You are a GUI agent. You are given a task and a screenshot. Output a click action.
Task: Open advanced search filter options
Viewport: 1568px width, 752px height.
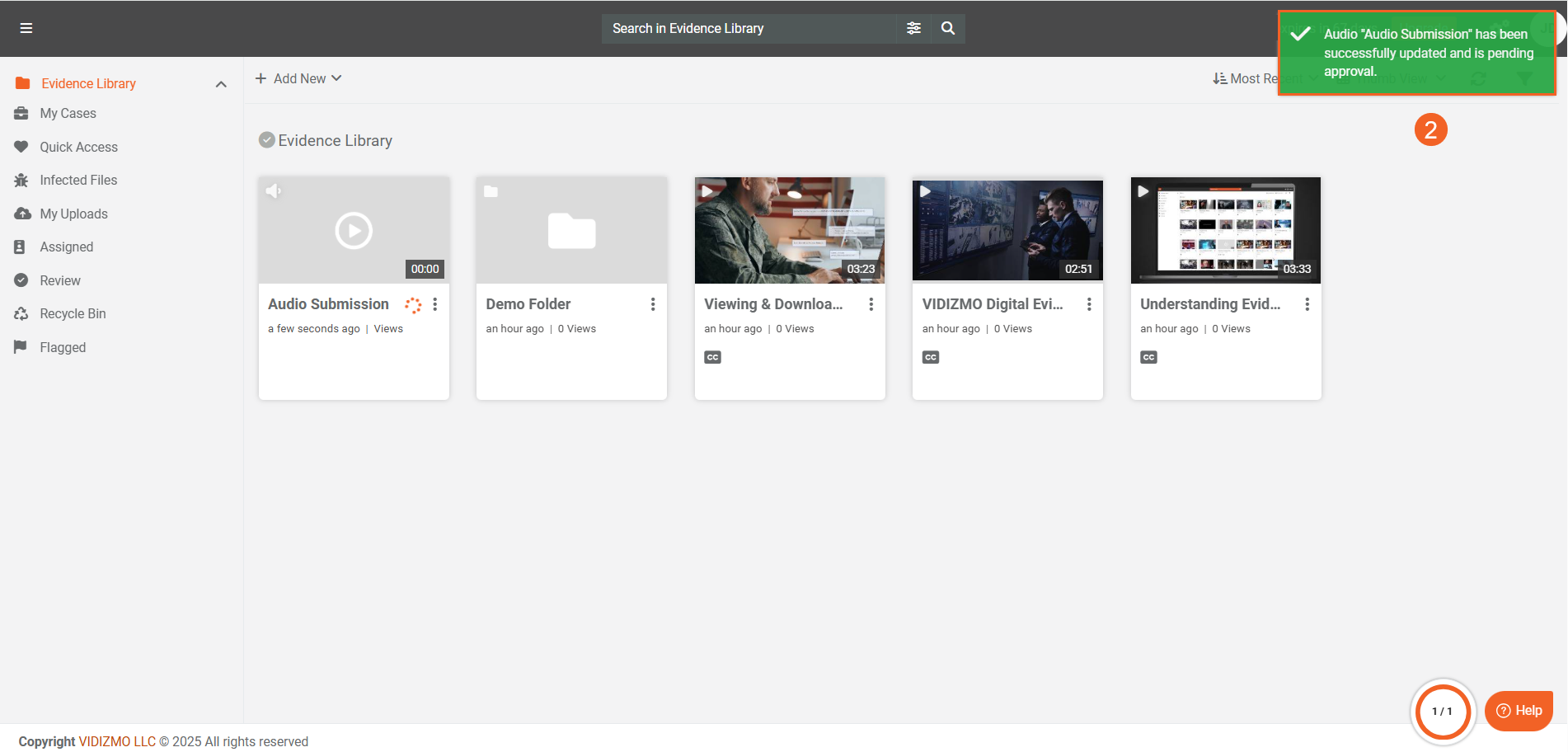[913, 28]
